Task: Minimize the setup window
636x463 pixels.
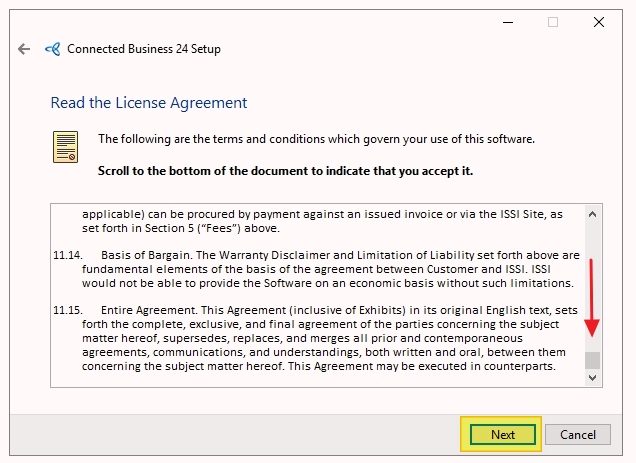Action: click(508, 22)
